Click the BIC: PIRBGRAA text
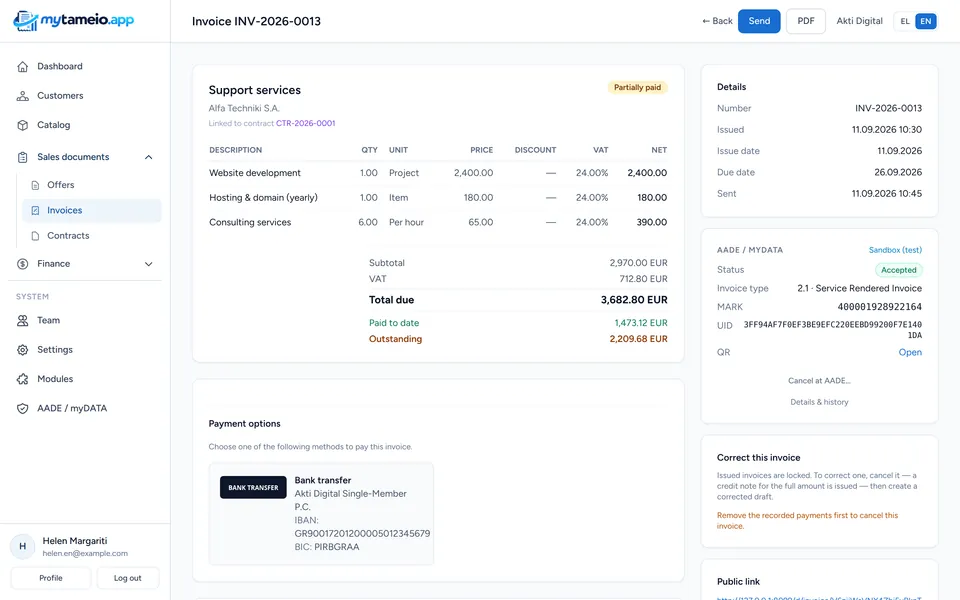 (327, 547)
